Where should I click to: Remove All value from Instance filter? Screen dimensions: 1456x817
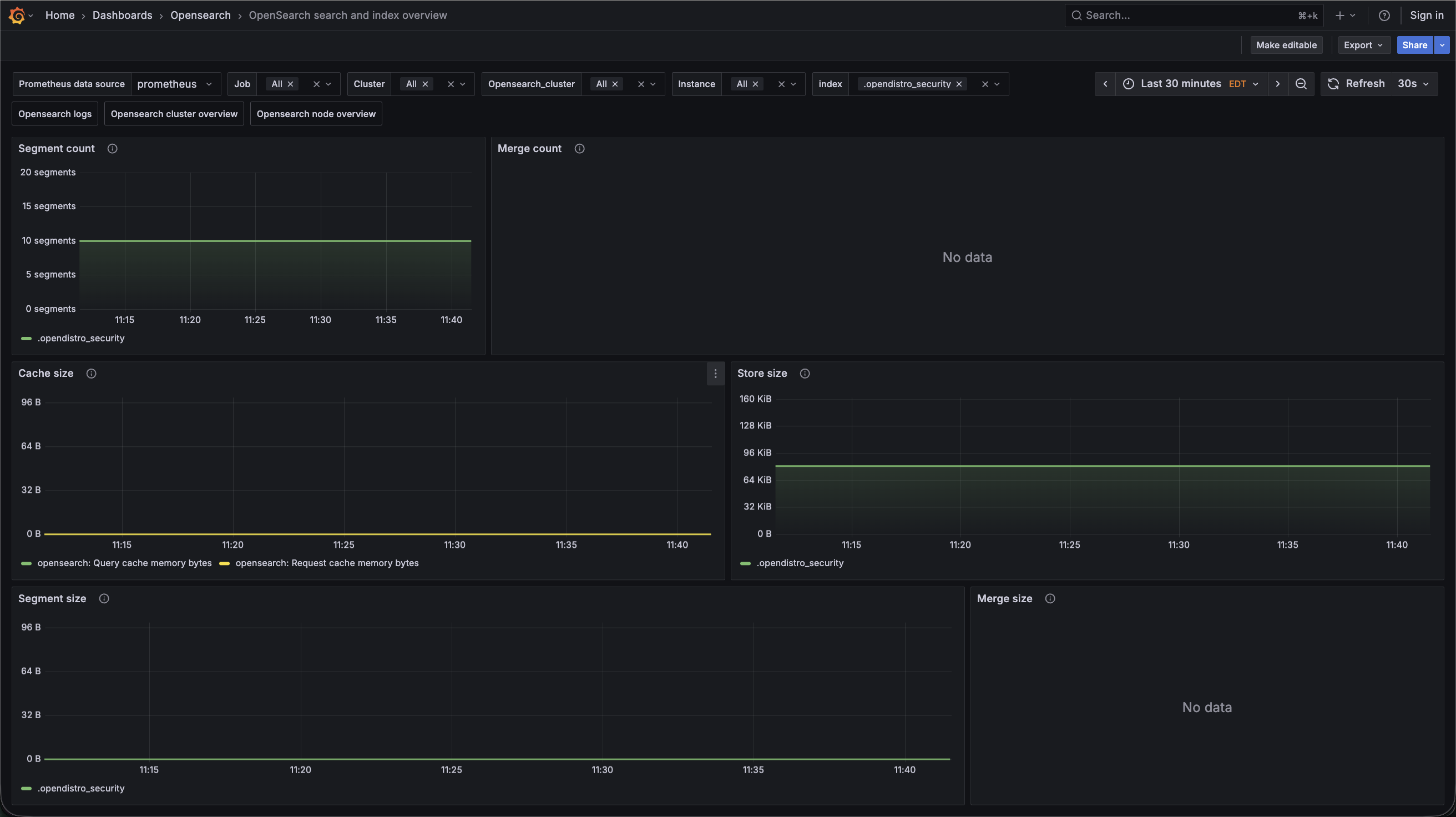(755, 84)
